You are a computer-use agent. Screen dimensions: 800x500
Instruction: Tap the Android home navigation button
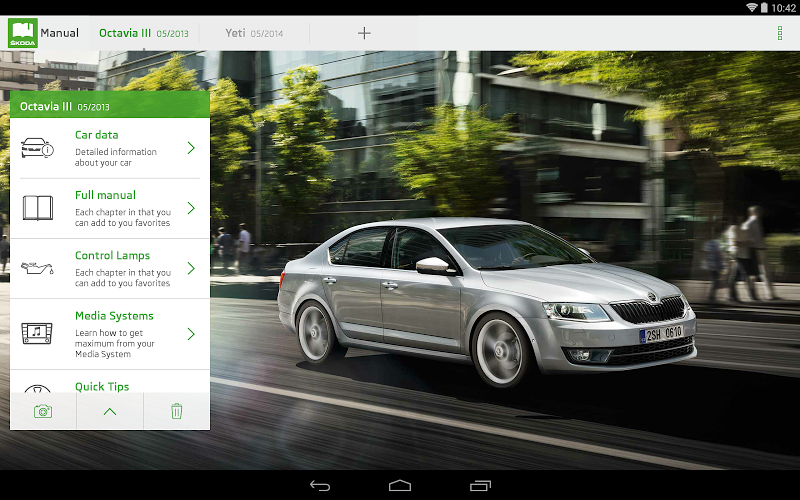400,485
